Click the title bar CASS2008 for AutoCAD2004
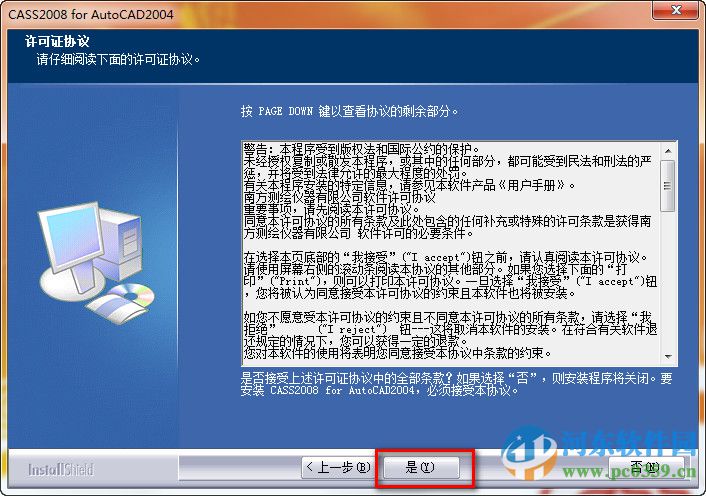706x496 pixels. point(91,14)
